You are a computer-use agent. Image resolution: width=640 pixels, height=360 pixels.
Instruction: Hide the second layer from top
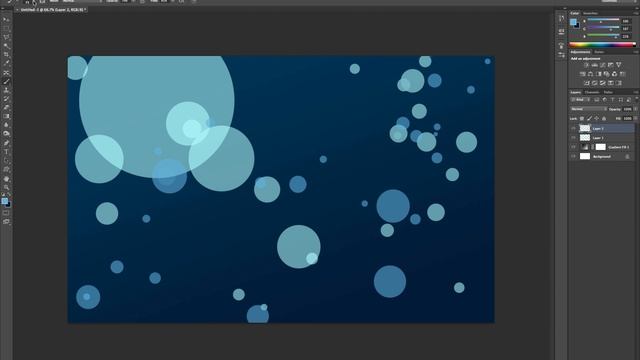point(573,138)
